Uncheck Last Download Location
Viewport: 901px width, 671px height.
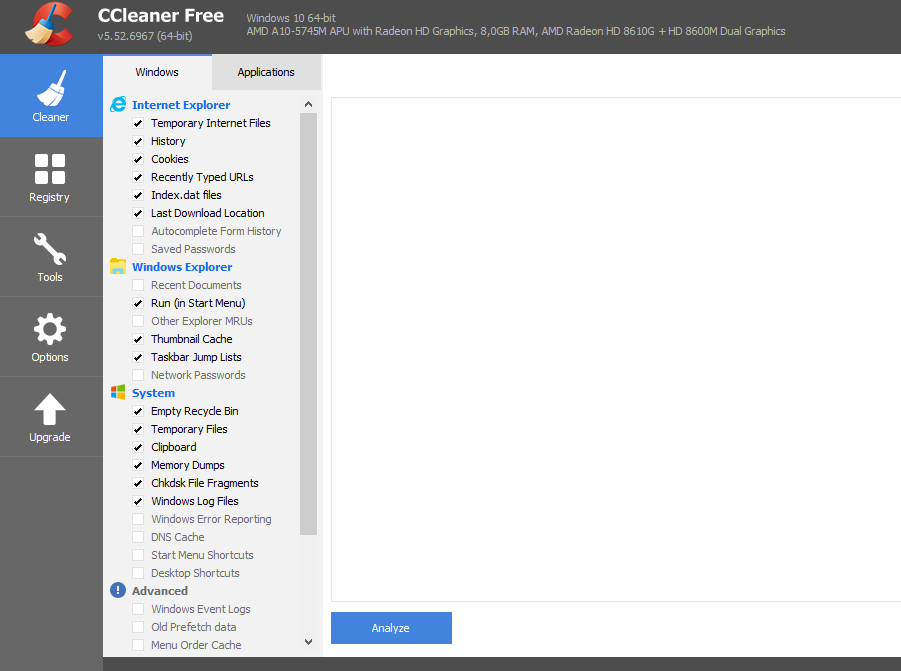pyautogui.click(x=138, y=213)
